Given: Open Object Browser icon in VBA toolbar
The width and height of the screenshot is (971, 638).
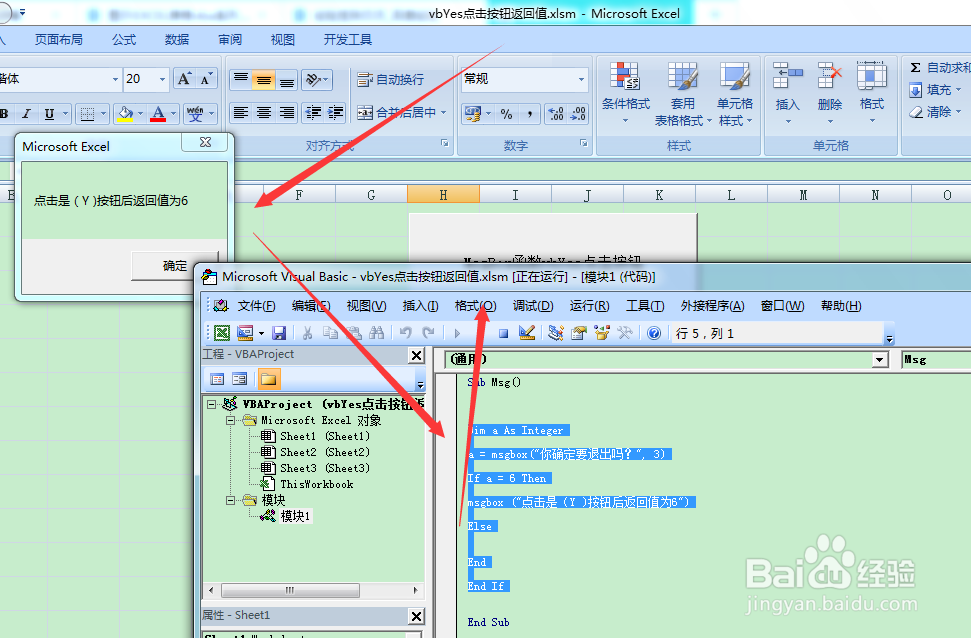Looking at the screenshot, I should coord(602,333).
